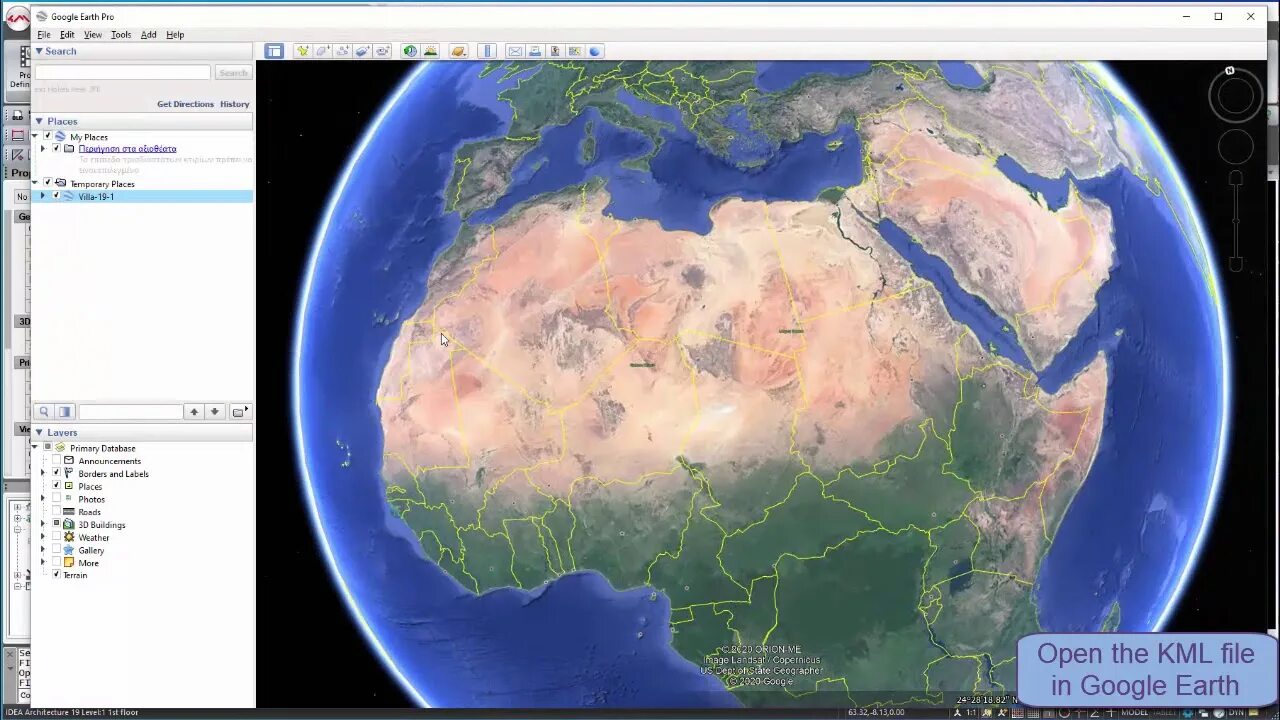Select the Villa-19-1 item in Places
Viewport: 1280px width, 720px height.
click(x=96, y=197)
